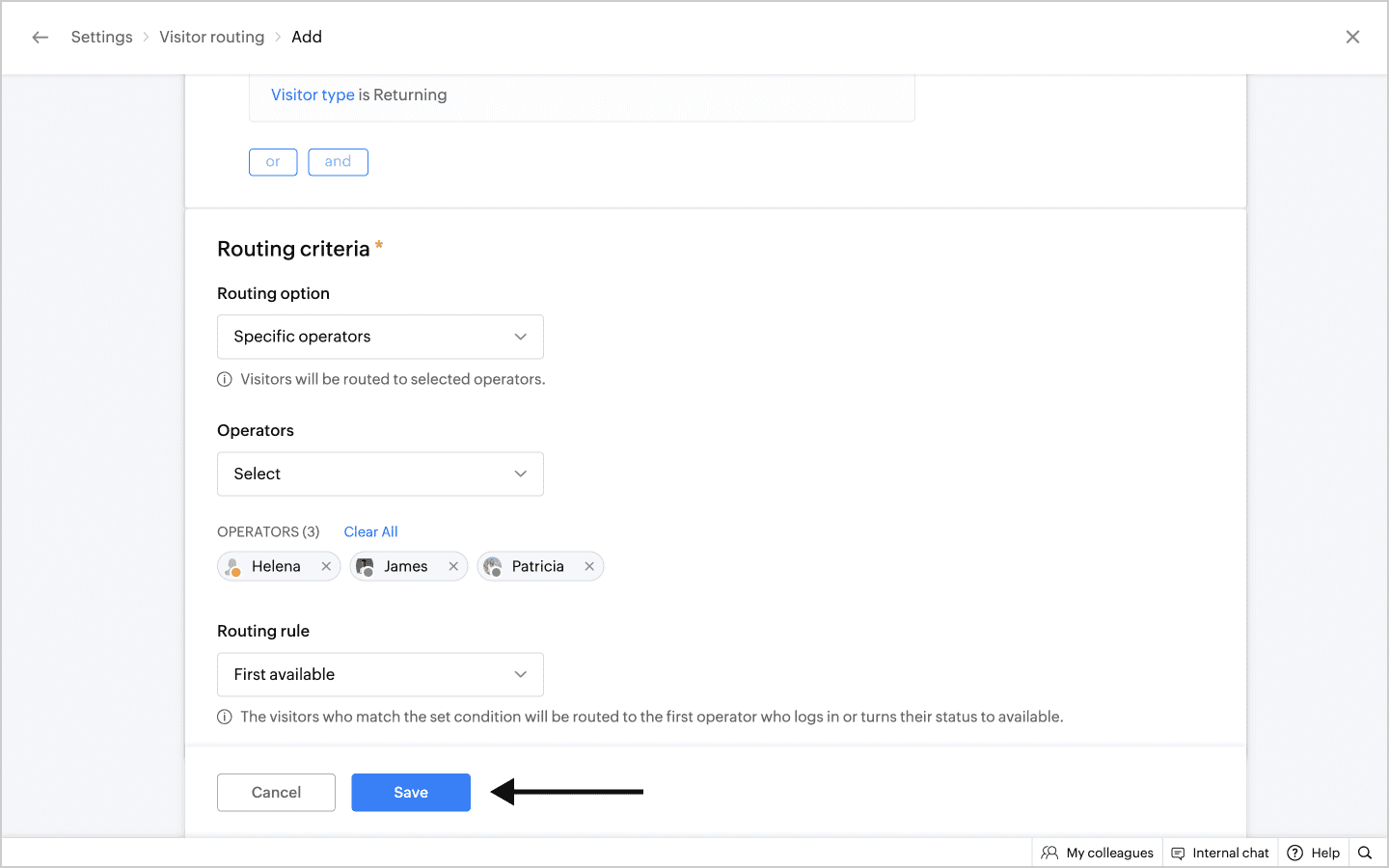
Task: Open Internal chat in the bottom bar
Action: coord(1220,853)
